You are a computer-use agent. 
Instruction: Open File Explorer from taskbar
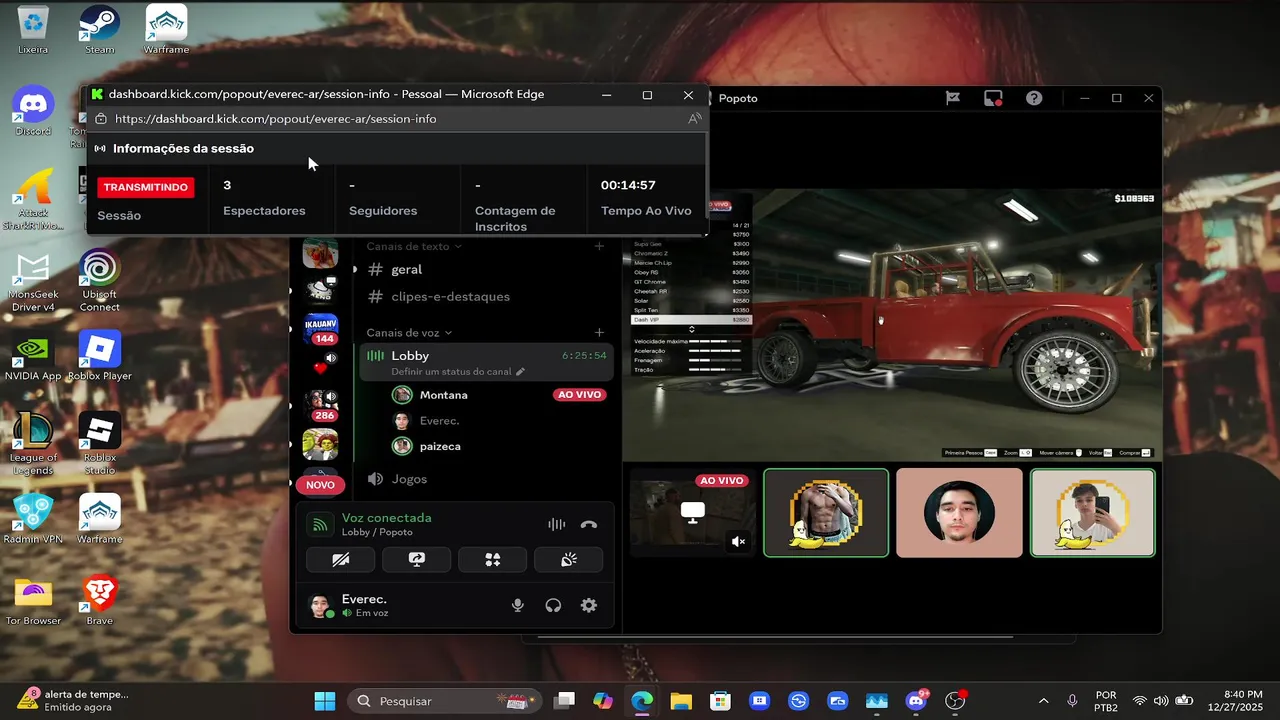tap(681, 701)
